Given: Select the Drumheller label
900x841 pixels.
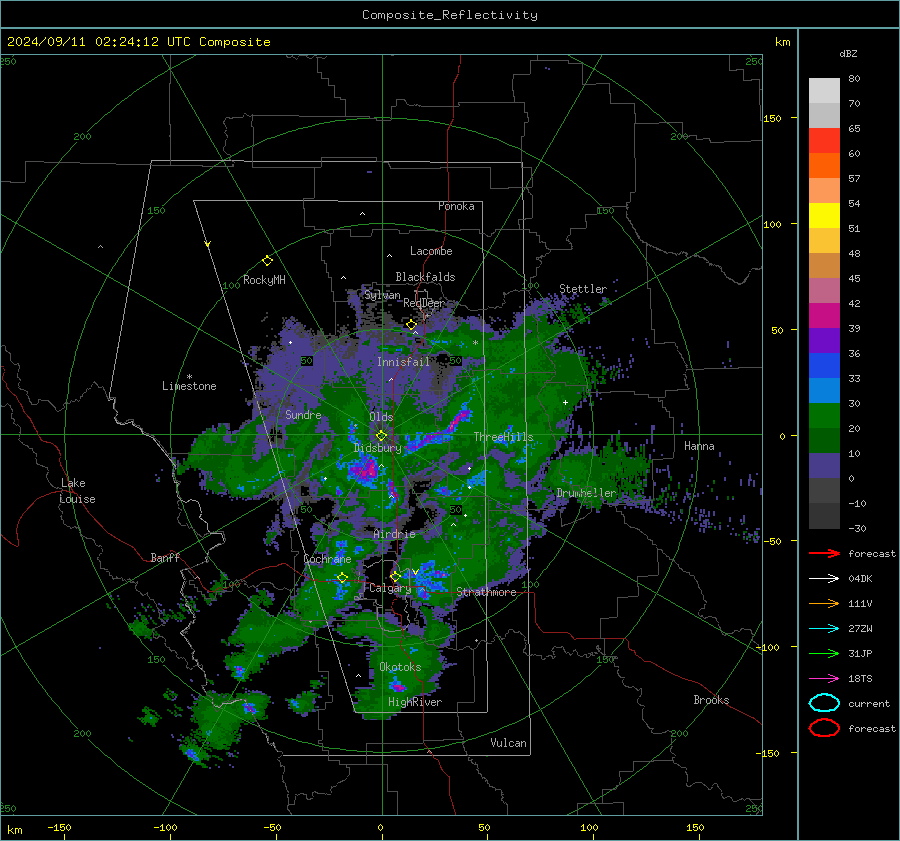Looking at the screenshot, I should point(586,493).
